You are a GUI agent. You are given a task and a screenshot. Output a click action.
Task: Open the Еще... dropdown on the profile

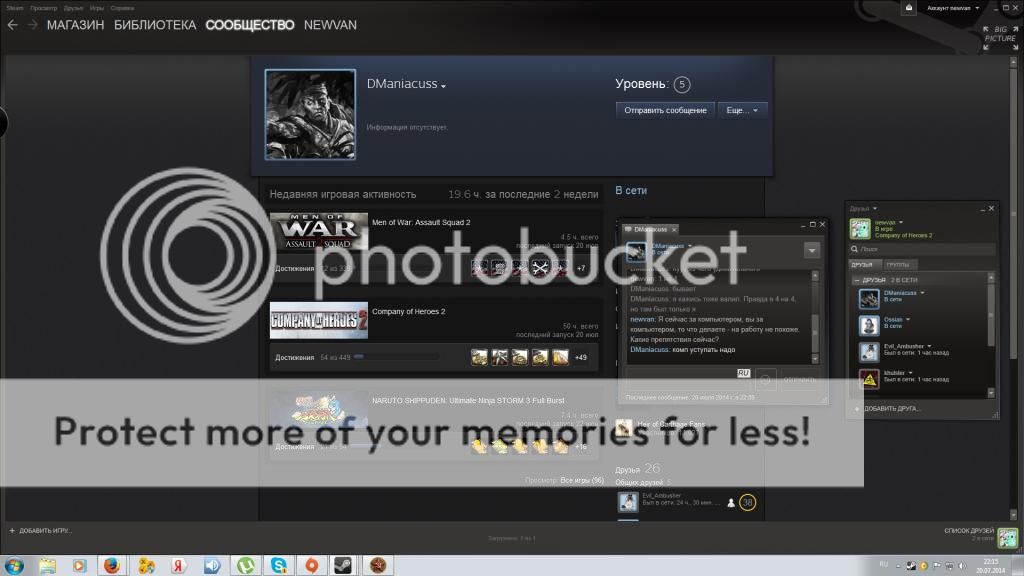[x=742, y=110]
